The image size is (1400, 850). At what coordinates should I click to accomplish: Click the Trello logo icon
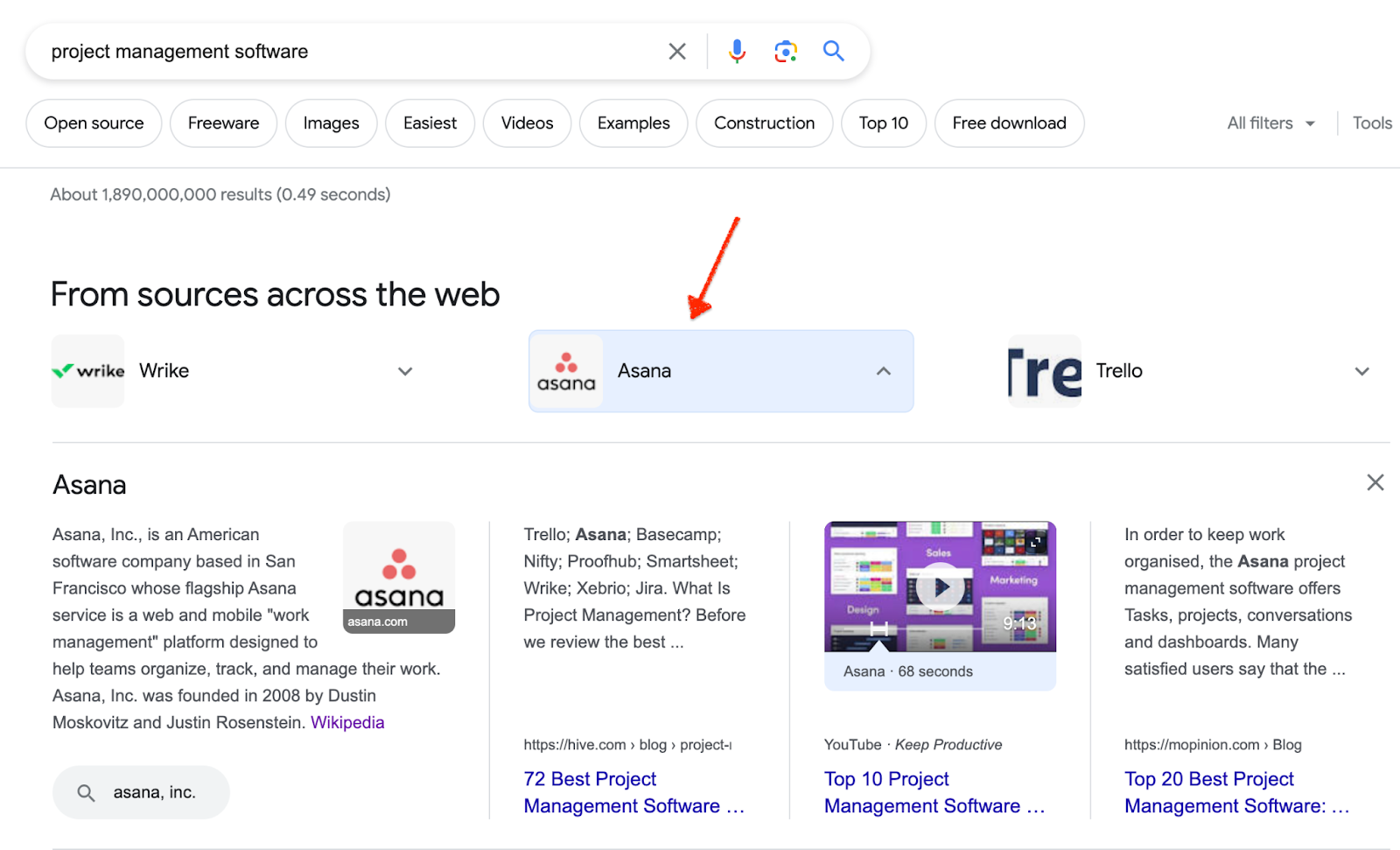[1045, 371]
